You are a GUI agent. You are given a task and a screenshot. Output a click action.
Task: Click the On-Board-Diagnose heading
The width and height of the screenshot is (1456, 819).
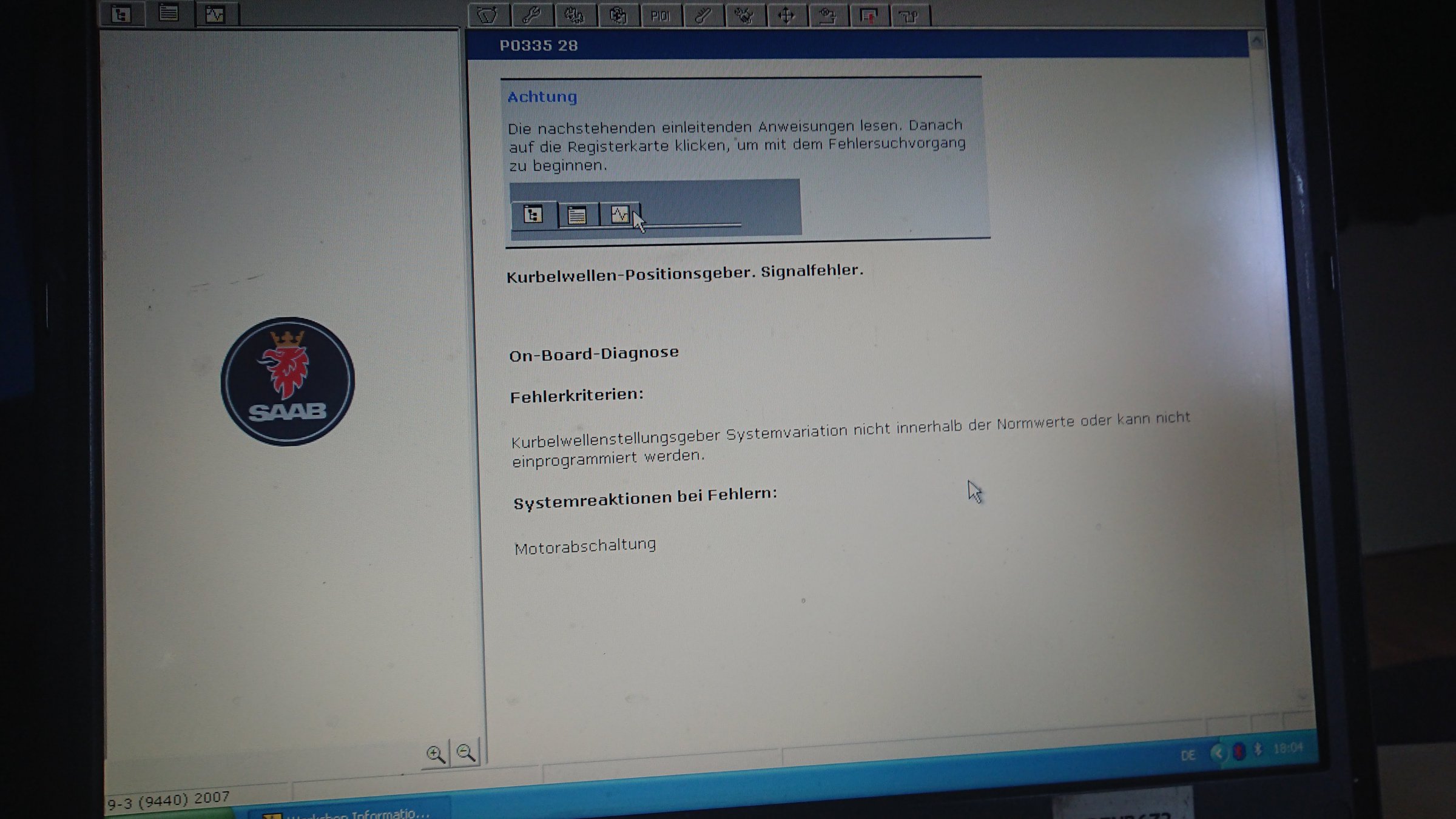(x=594, y=354)
